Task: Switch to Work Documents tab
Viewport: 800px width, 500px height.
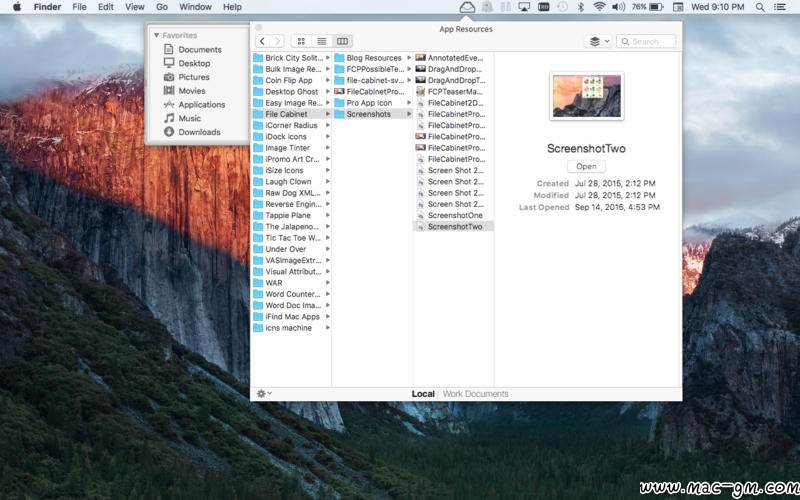Action: click(x=475, y=394)
